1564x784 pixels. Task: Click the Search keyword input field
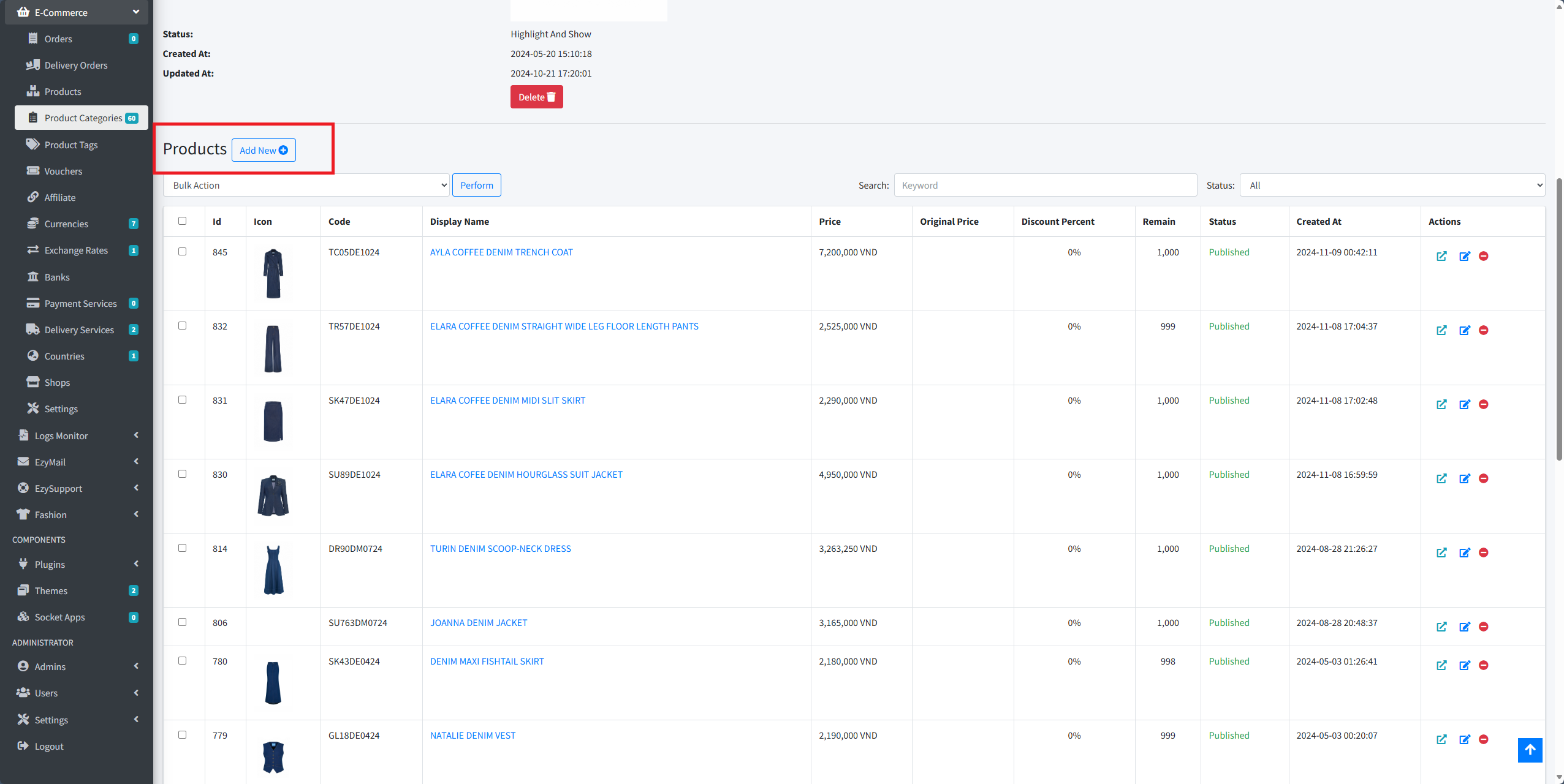point(1045,185)
